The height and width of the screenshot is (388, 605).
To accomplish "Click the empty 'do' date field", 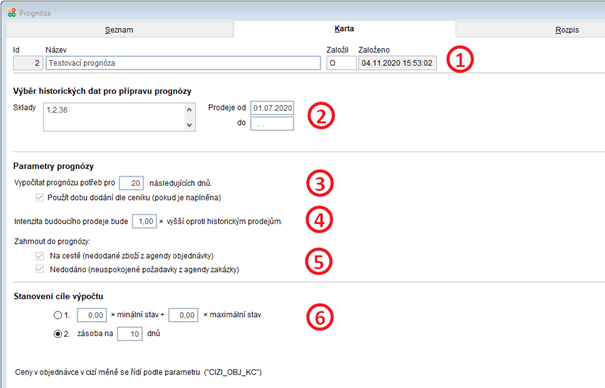I will [272, 124].
